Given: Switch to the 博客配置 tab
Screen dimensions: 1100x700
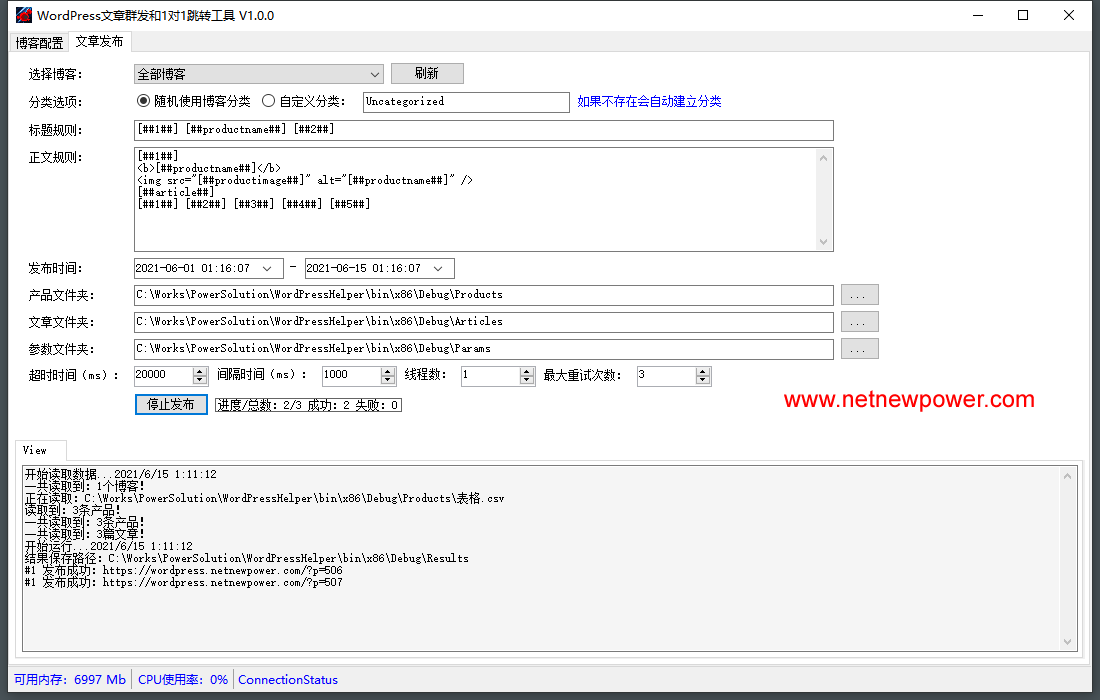Looking at the screenshot, I should click(x=39, y=43).
